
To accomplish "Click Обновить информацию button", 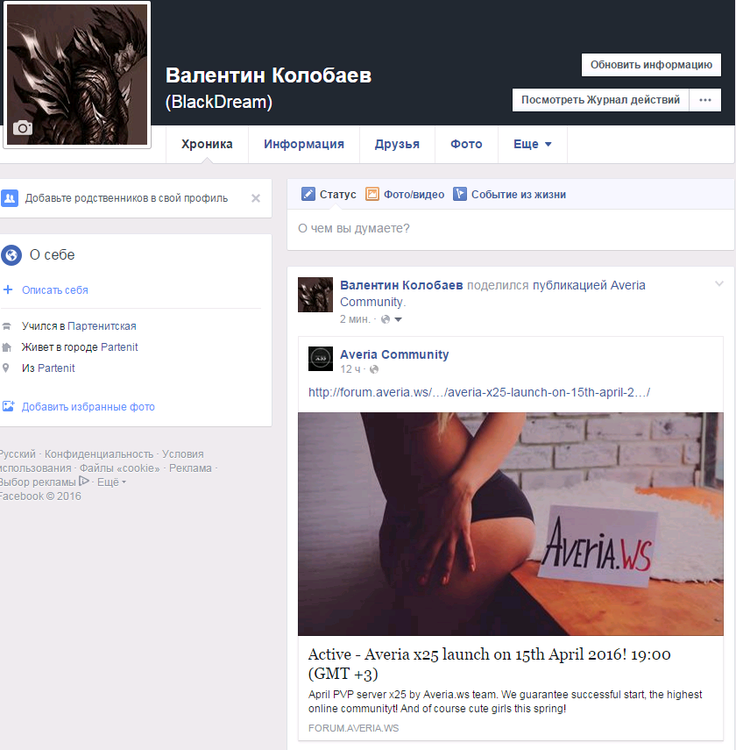I will tap(651, 65).
